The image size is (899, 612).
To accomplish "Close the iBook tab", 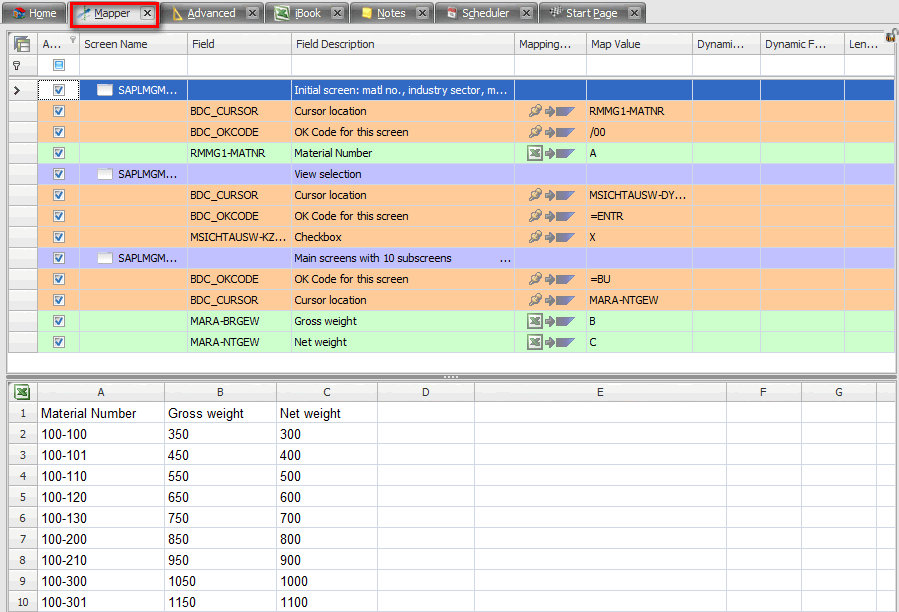I will point(337,13).
